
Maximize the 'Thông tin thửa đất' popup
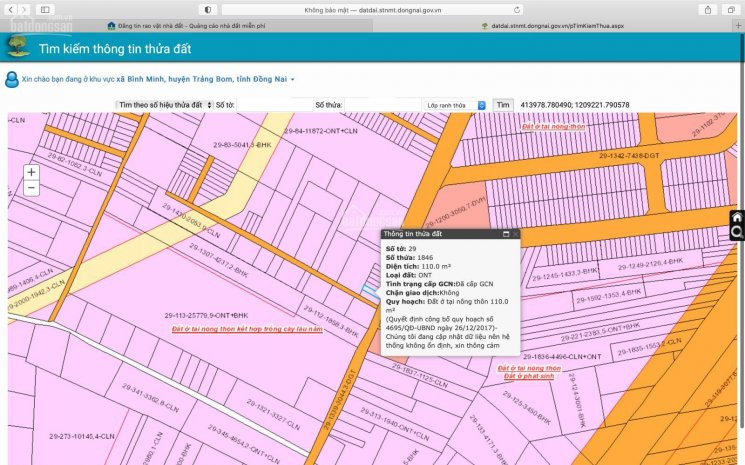tap(506, 234)
